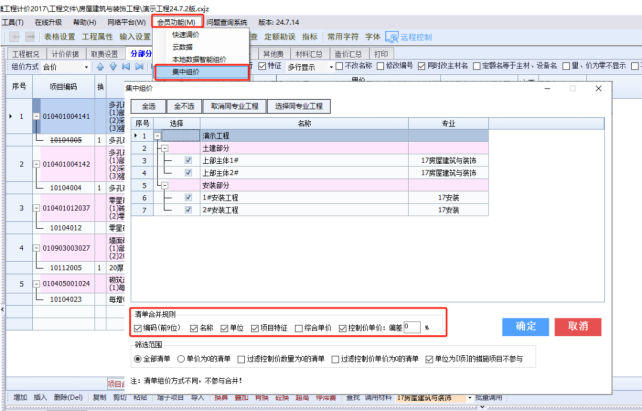Collapse the 安装部分 tree node
This screenshot has height=411, width=642.
click(165, 185)
